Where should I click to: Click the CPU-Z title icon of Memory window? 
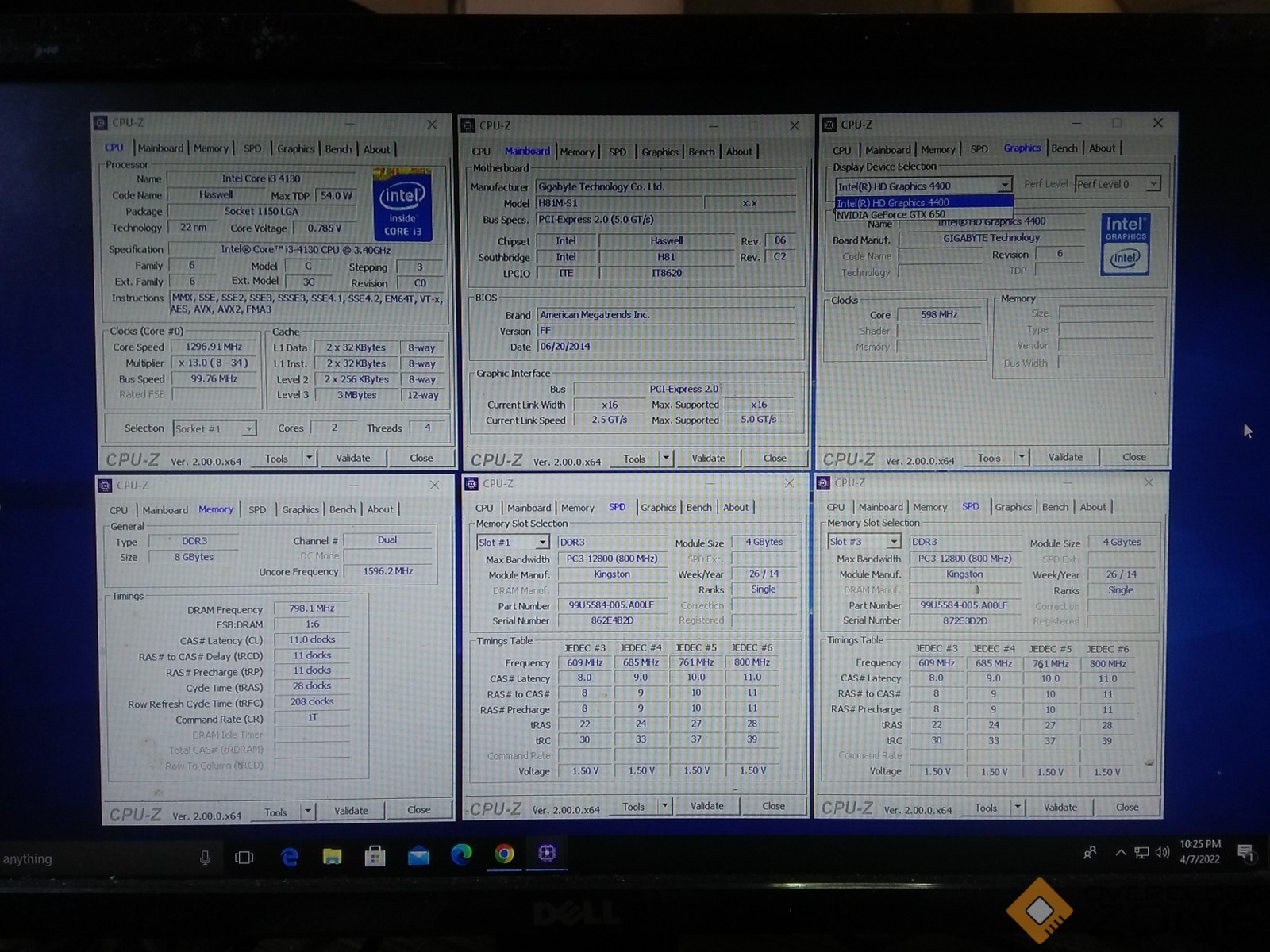click(105, 486)
